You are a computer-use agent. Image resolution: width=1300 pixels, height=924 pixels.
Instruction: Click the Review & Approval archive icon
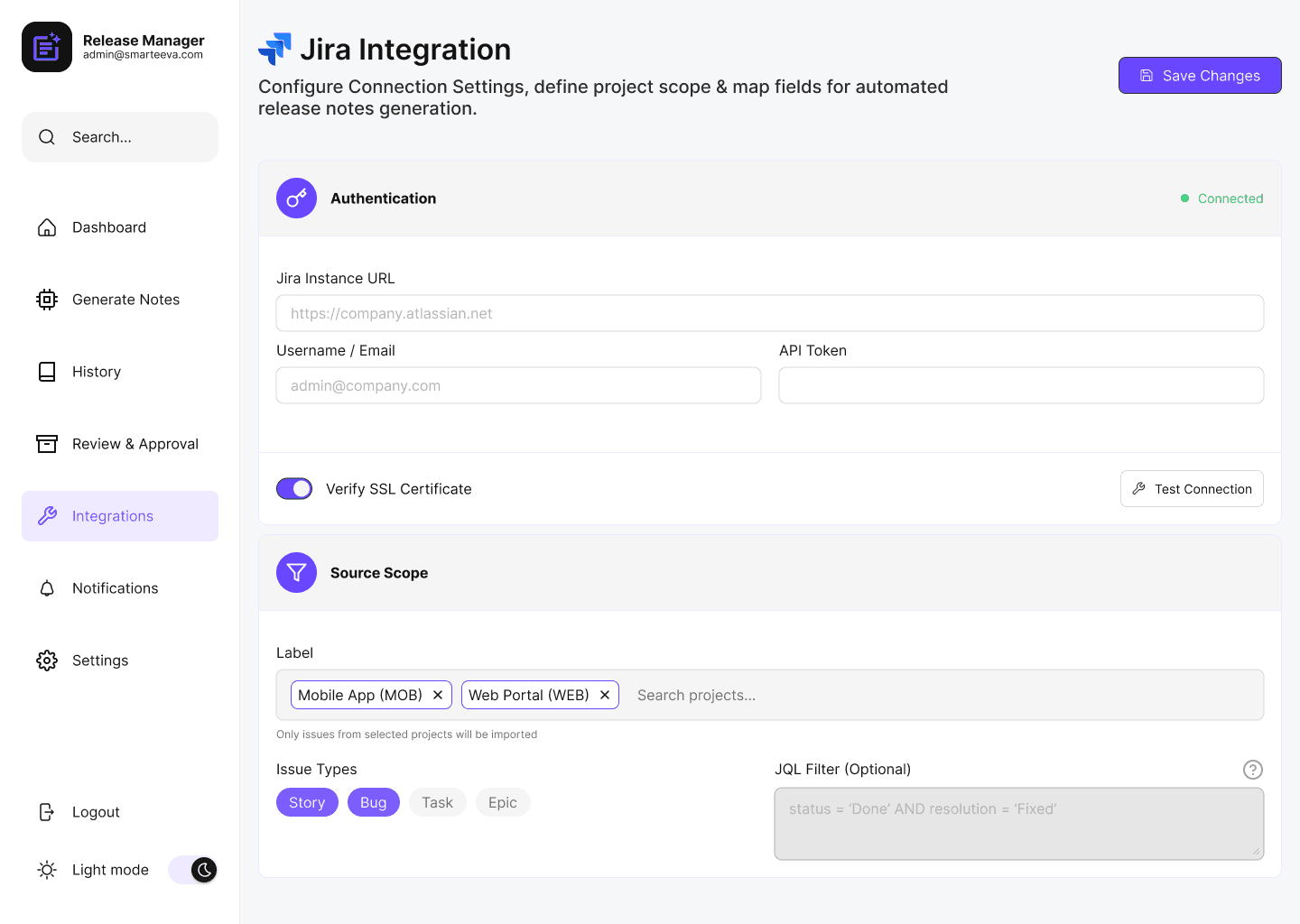[x=47, y=444]
